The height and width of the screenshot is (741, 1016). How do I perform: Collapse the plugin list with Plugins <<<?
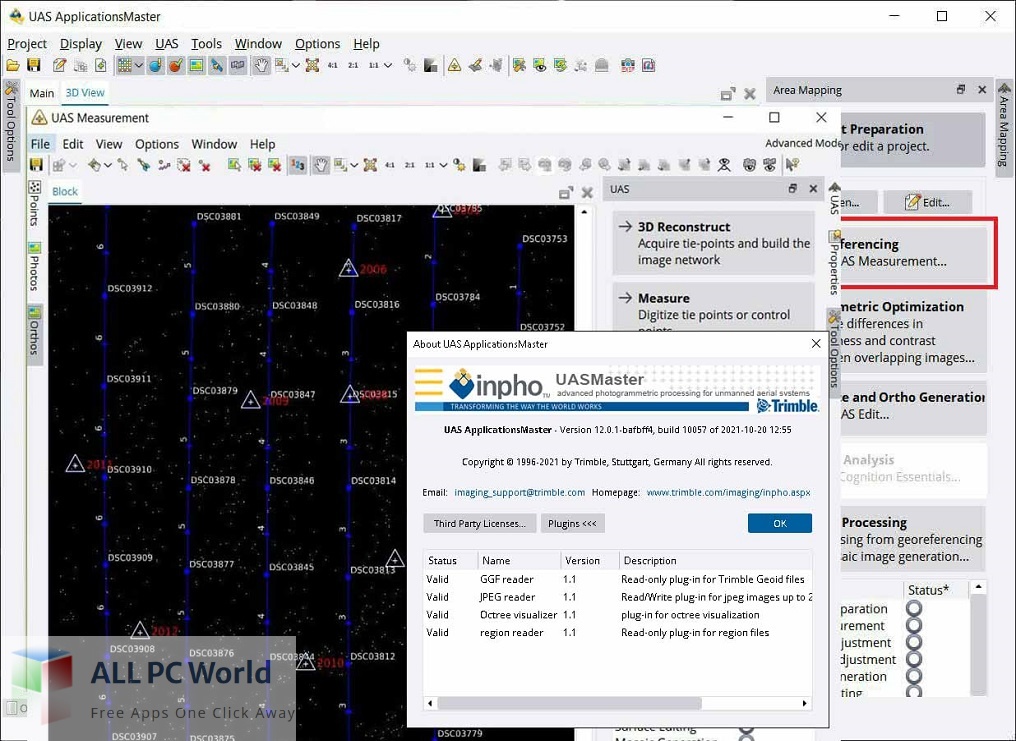pyautogui.click(x=572, y=523)
